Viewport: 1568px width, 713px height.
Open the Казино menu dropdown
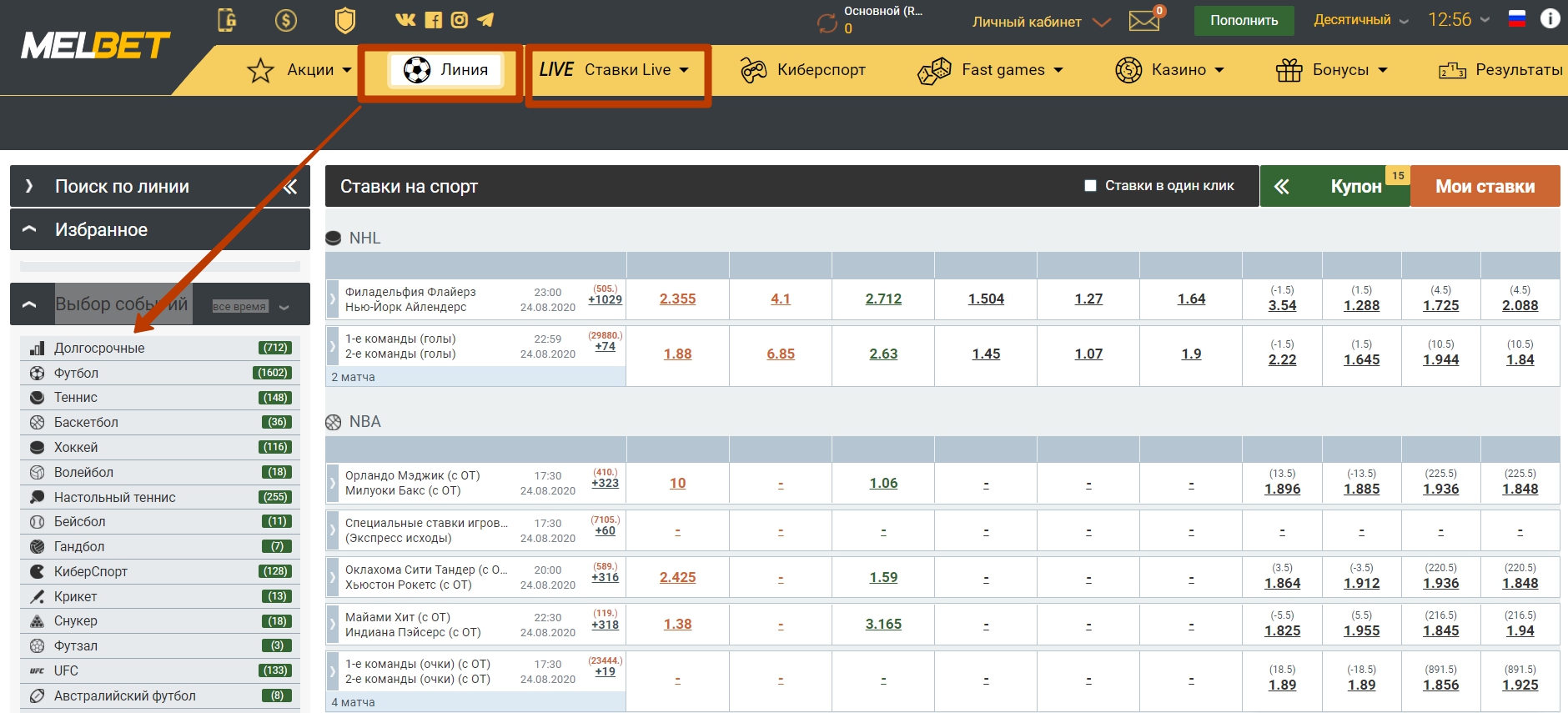[x=1169, y=70]
